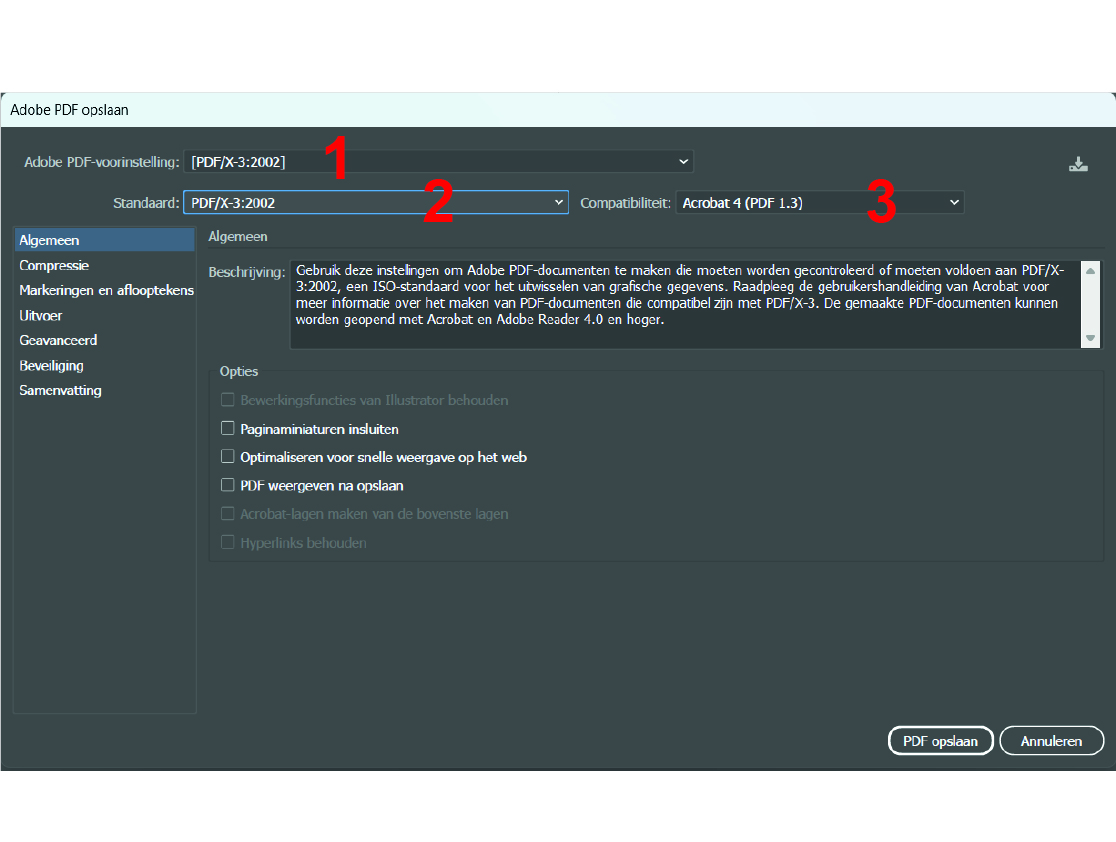Click the Annuleren button
This screenshot has height=842, width=1116.
coord(1051,741)
